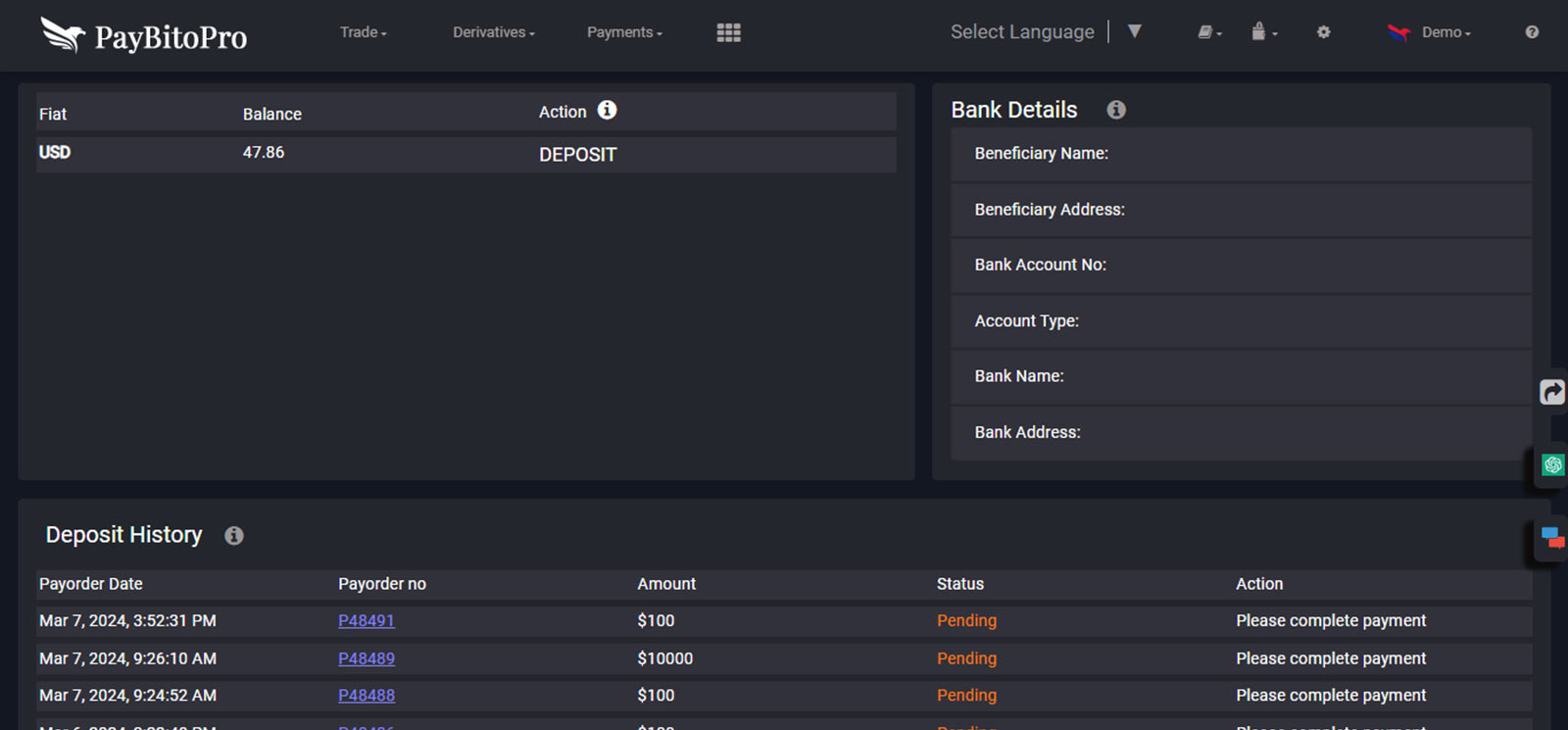
Task: Click Pending status for P48489
Action: 966,658
